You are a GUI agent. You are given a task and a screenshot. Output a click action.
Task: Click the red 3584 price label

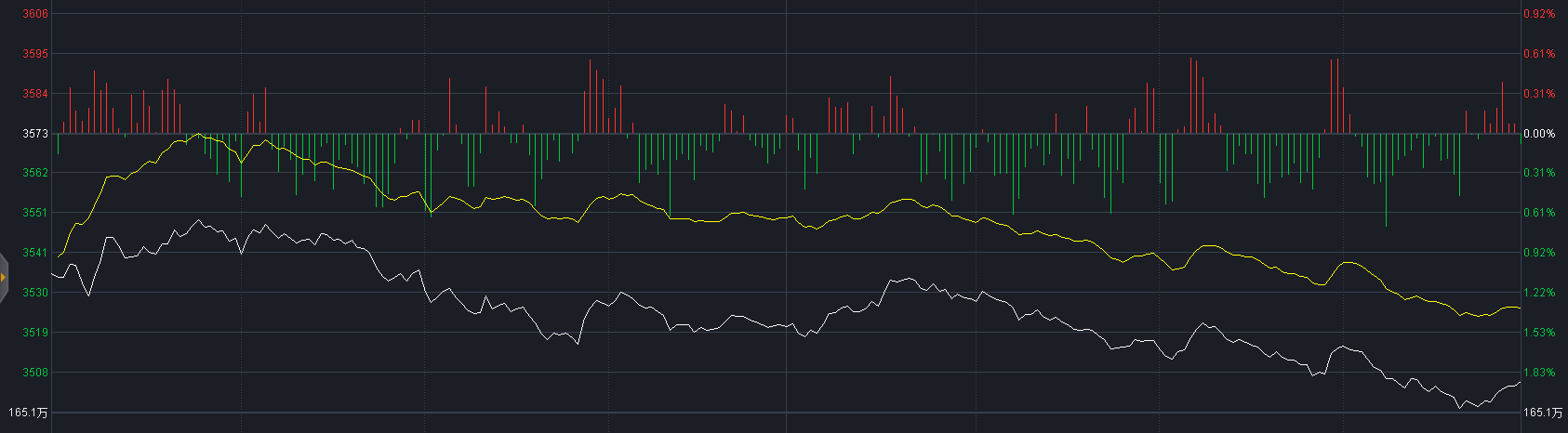point(35,94)
